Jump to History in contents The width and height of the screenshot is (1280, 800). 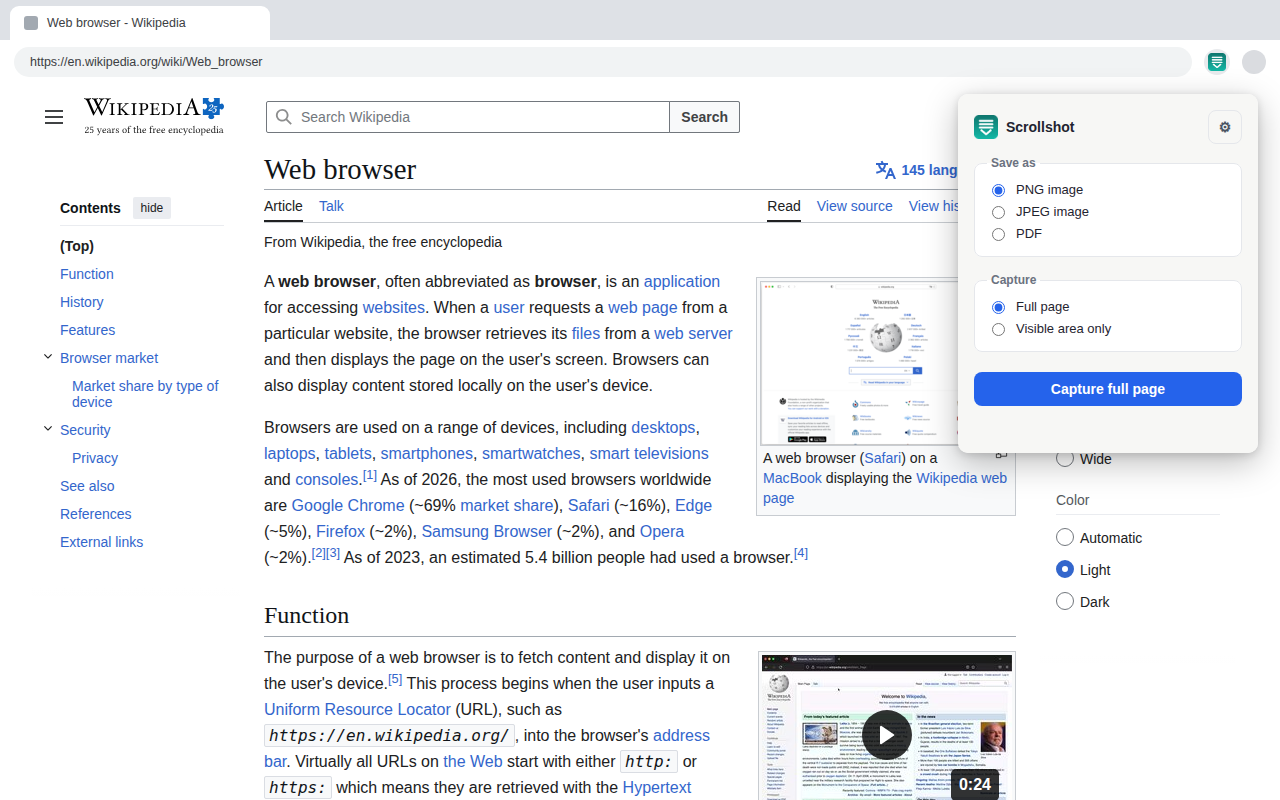(82, 302)
